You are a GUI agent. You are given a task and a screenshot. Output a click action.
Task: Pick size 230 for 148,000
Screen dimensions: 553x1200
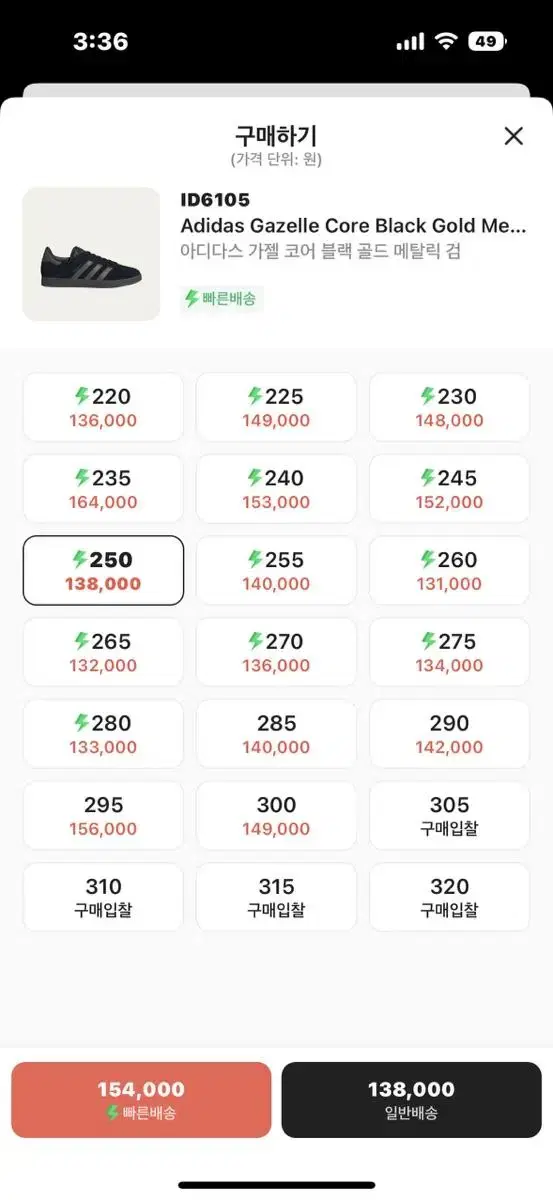point(449,407)
